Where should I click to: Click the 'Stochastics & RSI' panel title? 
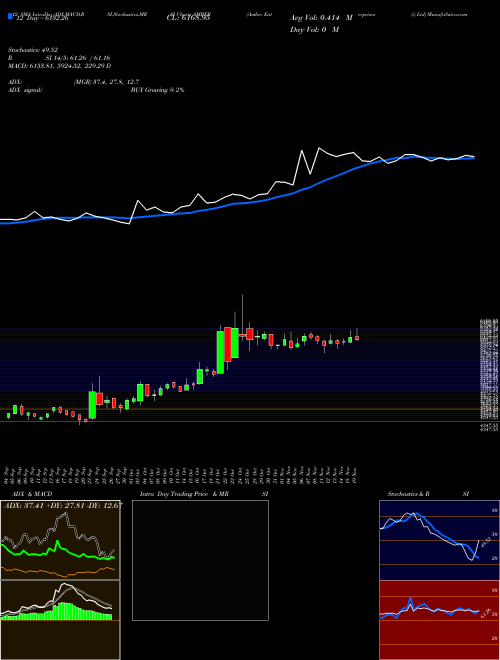428,494
